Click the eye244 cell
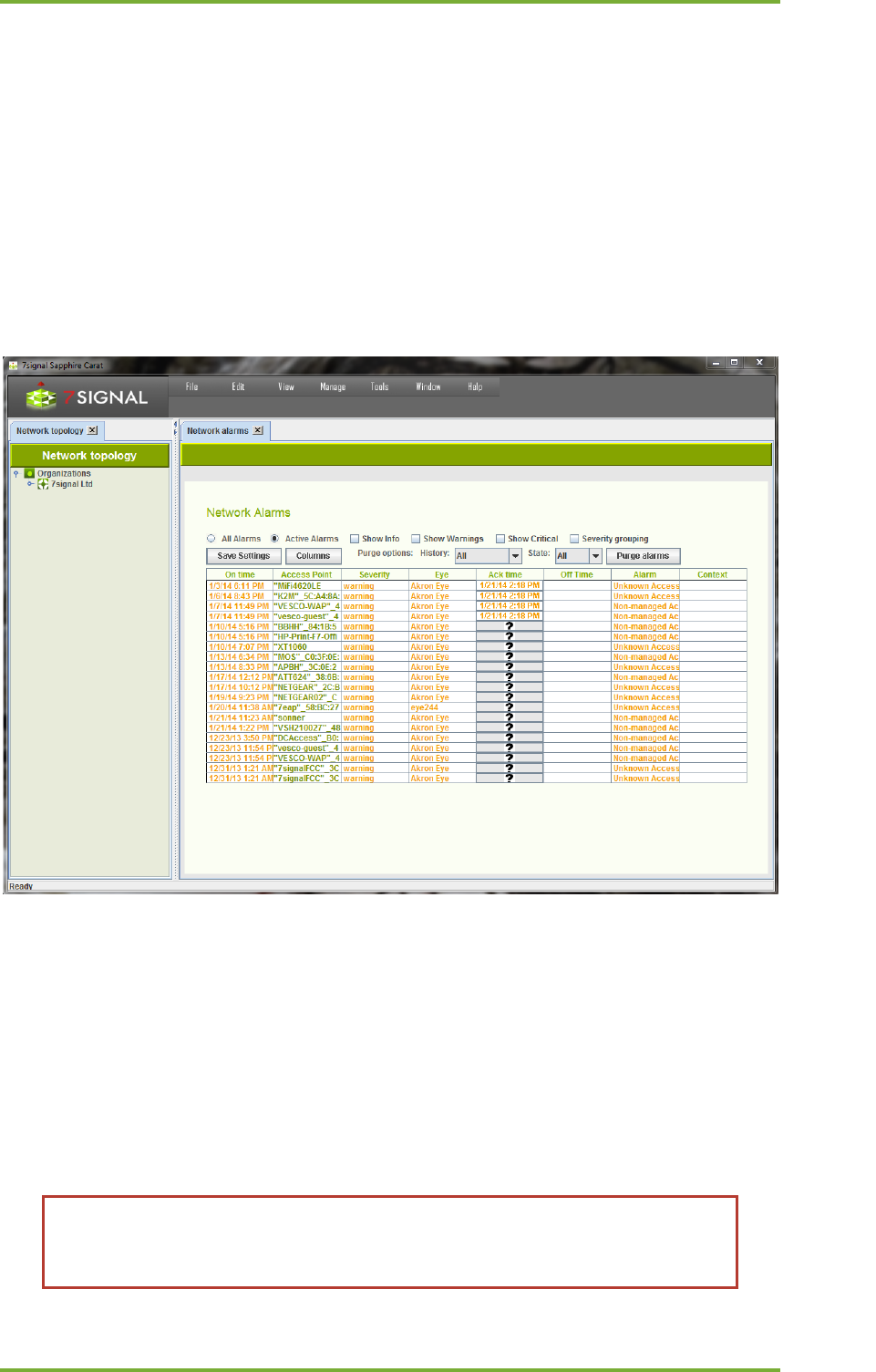This screenshot has width=876, height=1372. pyautogui.click(x=442, y=707)
